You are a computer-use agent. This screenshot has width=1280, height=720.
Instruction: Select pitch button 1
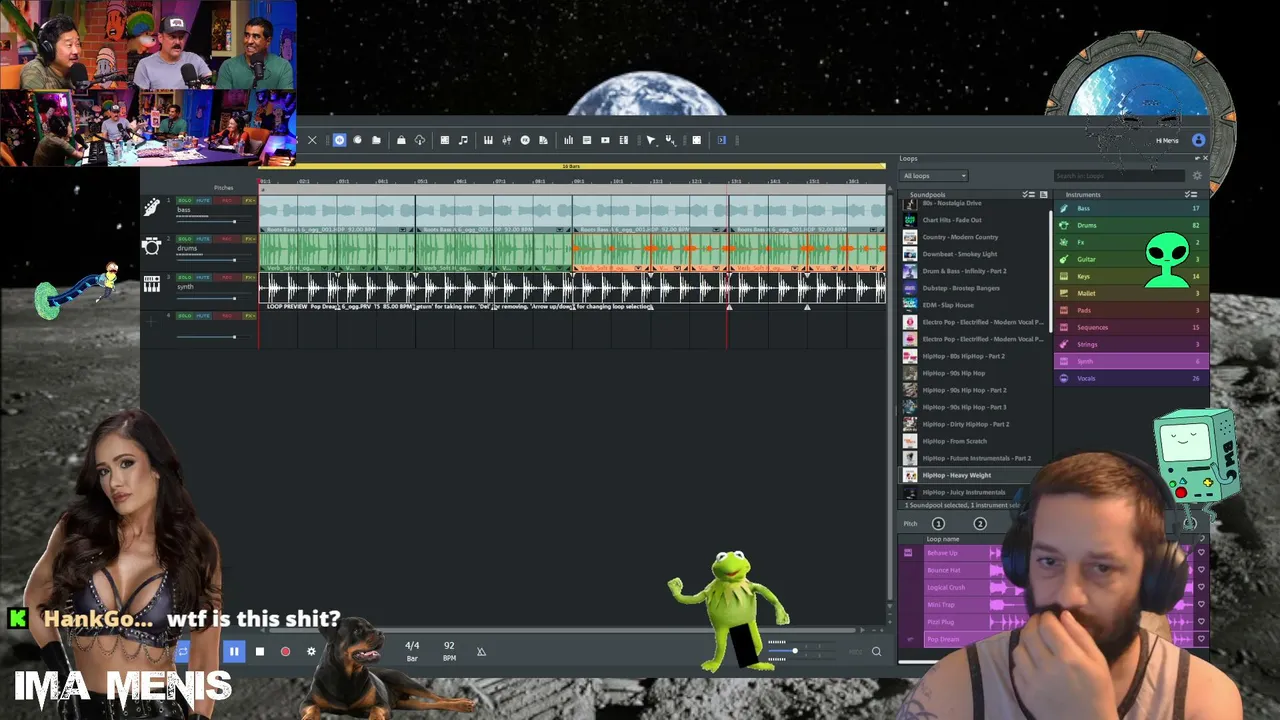(938, 523)
